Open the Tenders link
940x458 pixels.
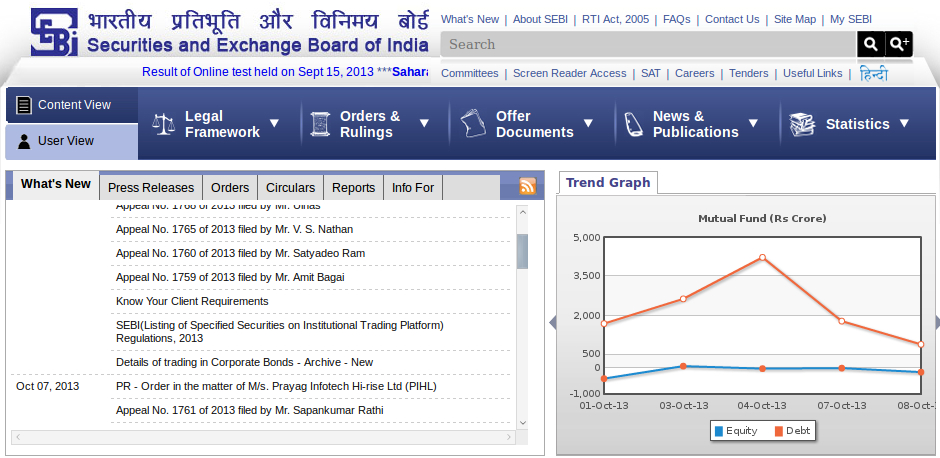coord(749,73)
